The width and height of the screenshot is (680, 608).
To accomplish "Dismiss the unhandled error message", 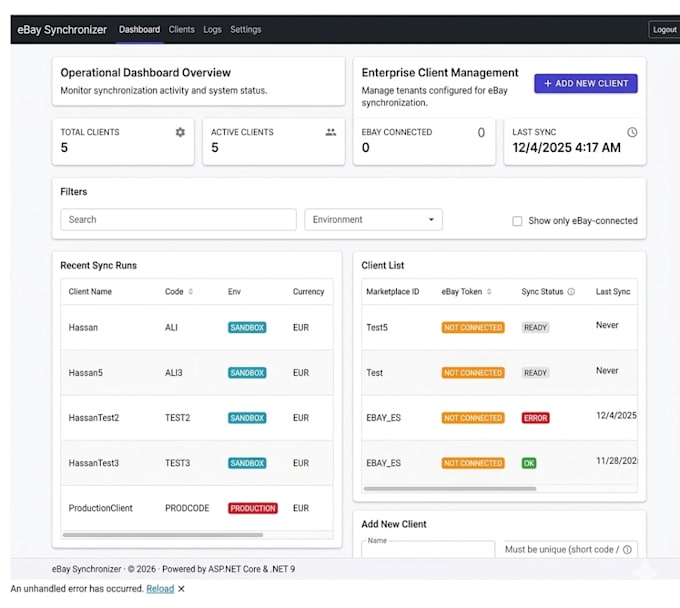I will tap(181, 588).
